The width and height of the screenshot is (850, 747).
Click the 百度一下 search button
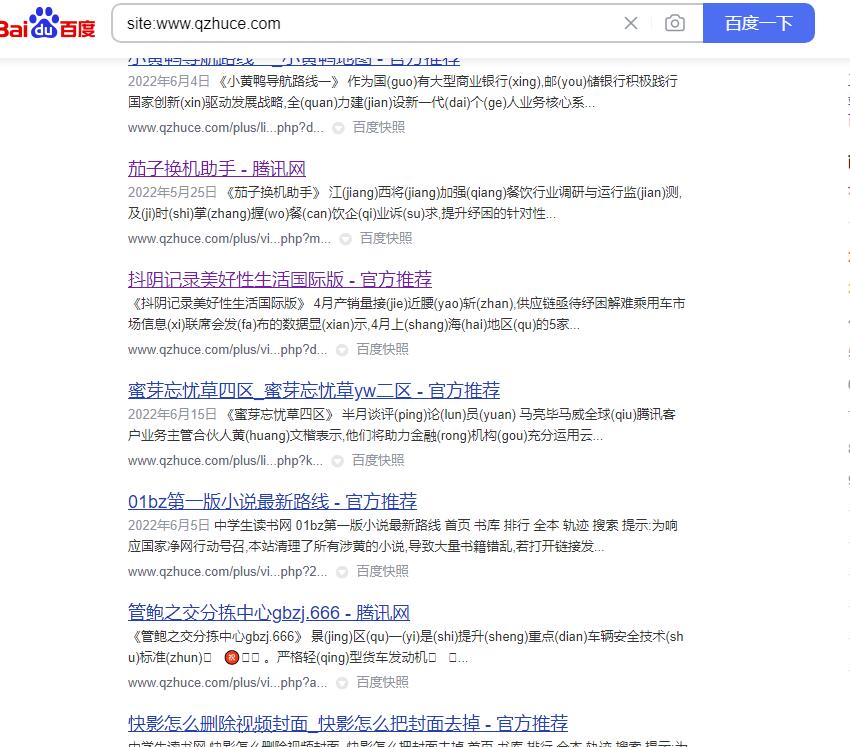758,23
